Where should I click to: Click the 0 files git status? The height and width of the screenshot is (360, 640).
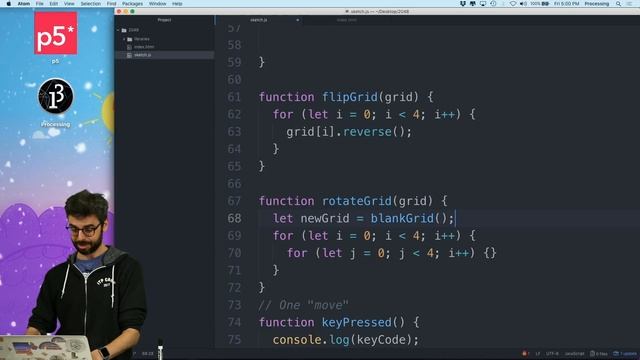[x=599, y=353]
